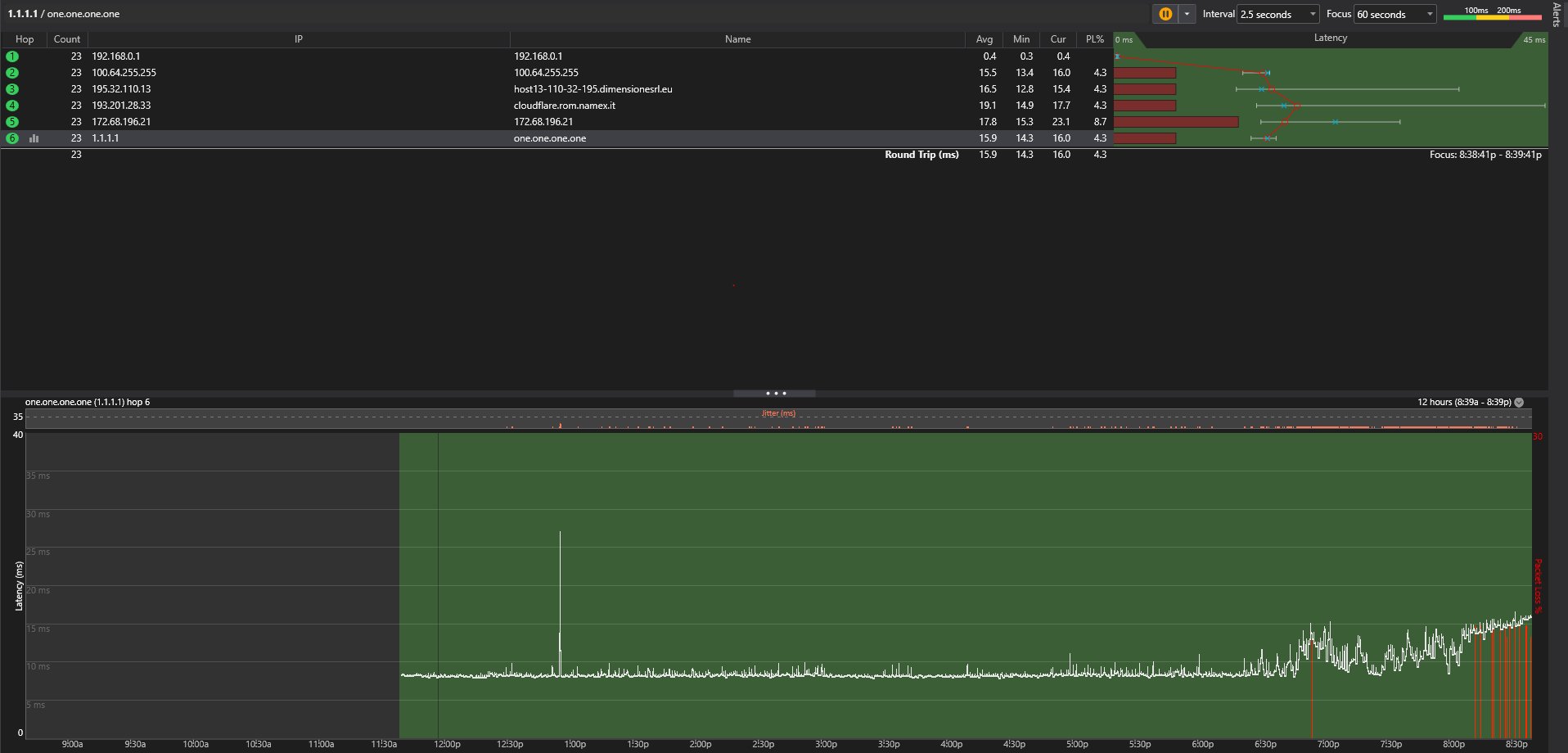Open the Focus 60 seconds dropdown
1568x753 pixels.
tap(1395, 14)
